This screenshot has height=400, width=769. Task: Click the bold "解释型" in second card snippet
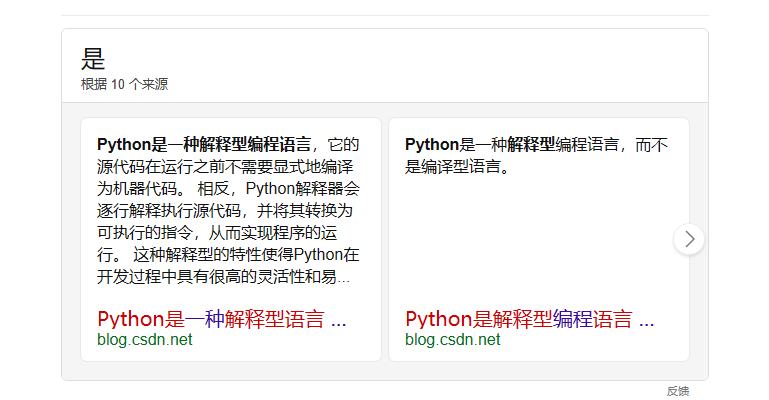(531, 145)
